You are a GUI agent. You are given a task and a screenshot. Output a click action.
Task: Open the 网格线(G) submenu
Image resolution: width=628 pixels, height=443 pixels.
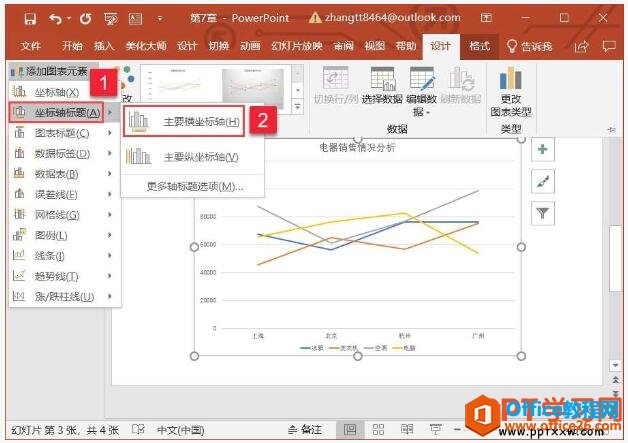pos(64,215)
